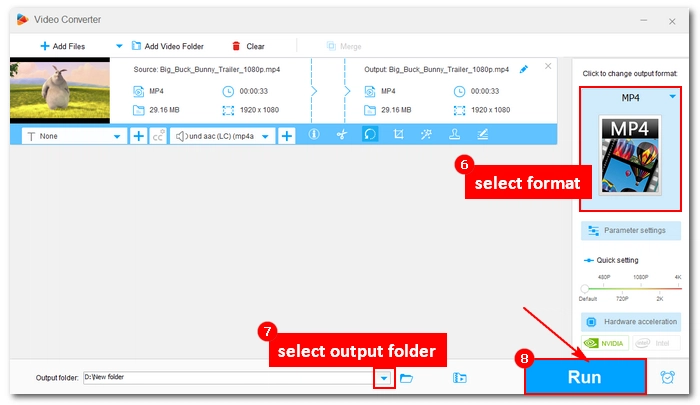Open the alarm clock schedule icon
The image size is (700, 405).
pyautogui.click(x=667, y=377)
